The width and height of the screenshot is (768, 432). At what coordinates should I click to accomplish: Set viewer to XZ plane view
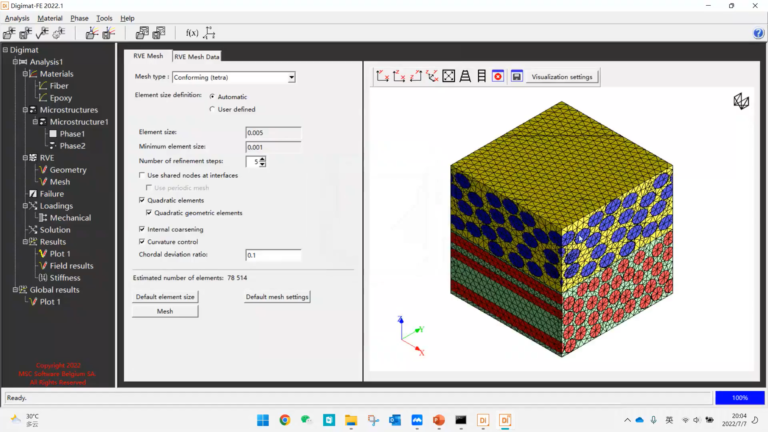coord(399,76)
